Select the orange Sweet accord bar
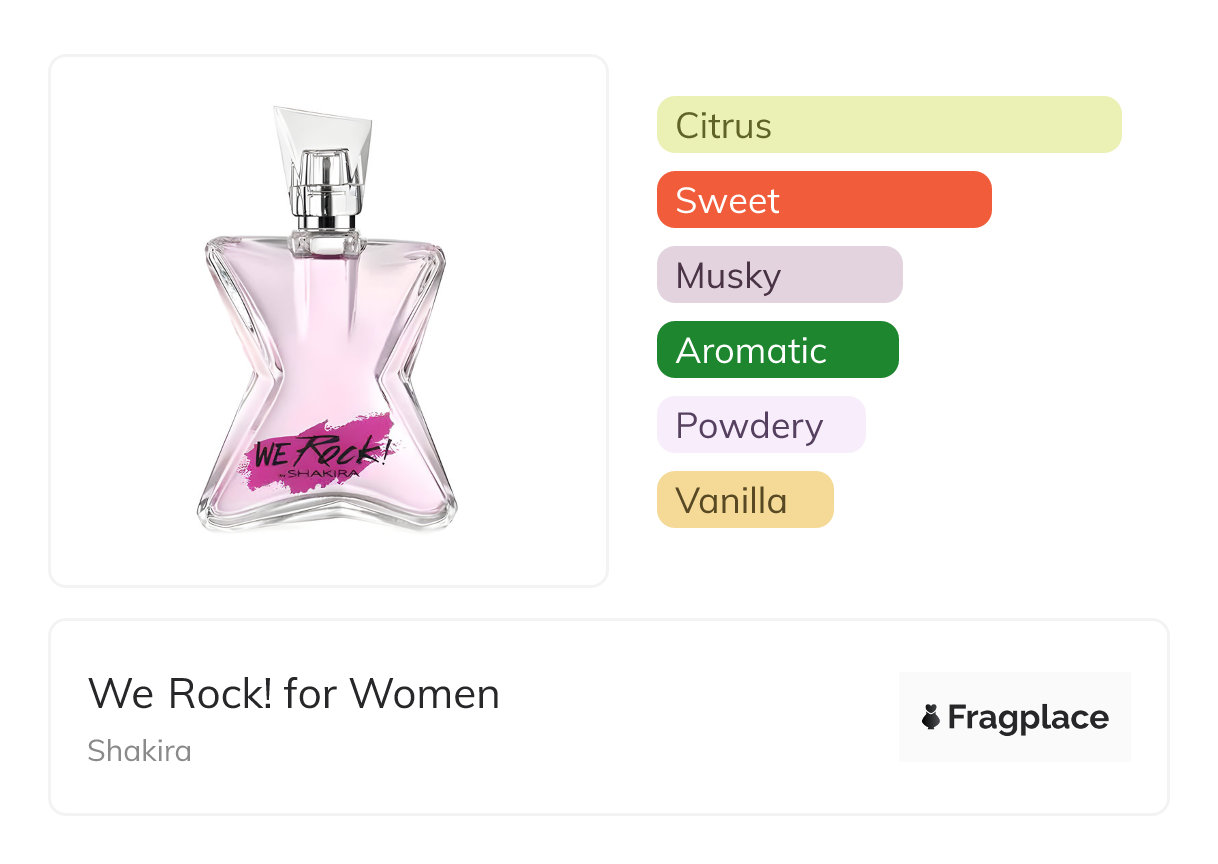 point(824,200)
